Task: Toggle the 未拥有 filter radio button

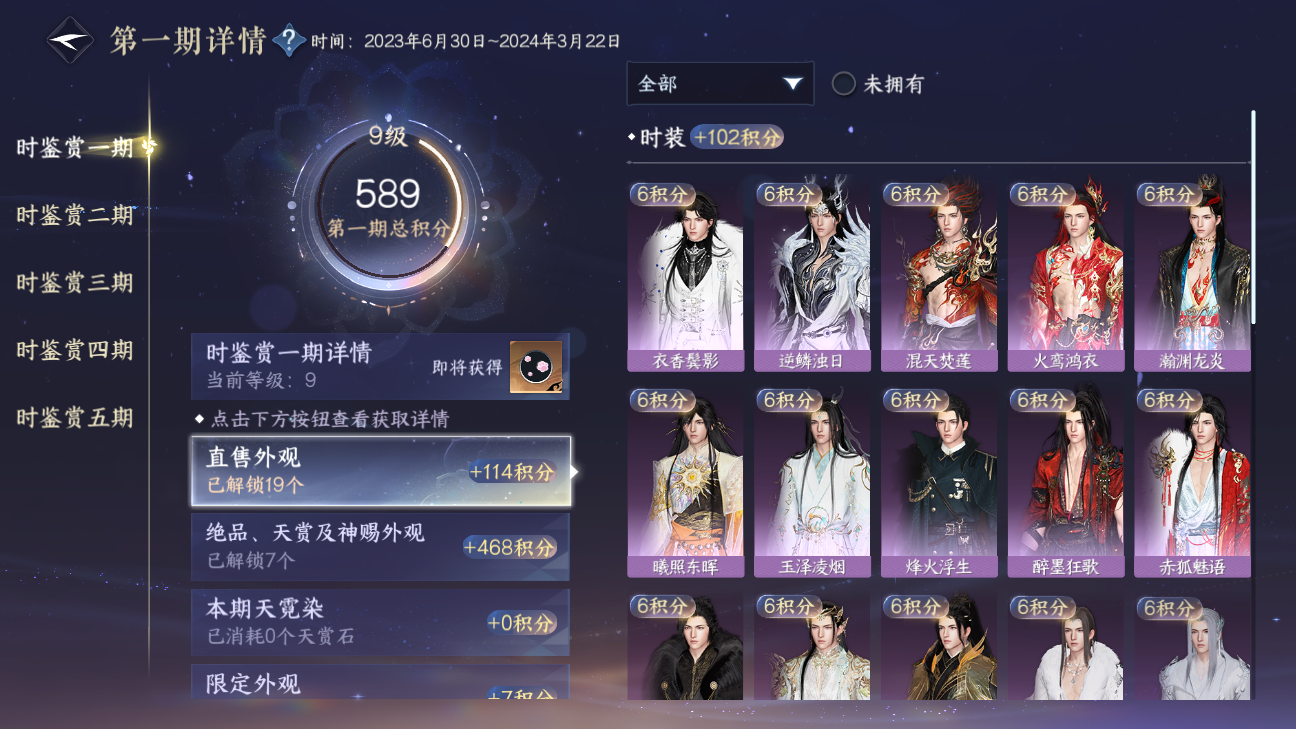Action: pyautogui.click(x=844, y=84)
